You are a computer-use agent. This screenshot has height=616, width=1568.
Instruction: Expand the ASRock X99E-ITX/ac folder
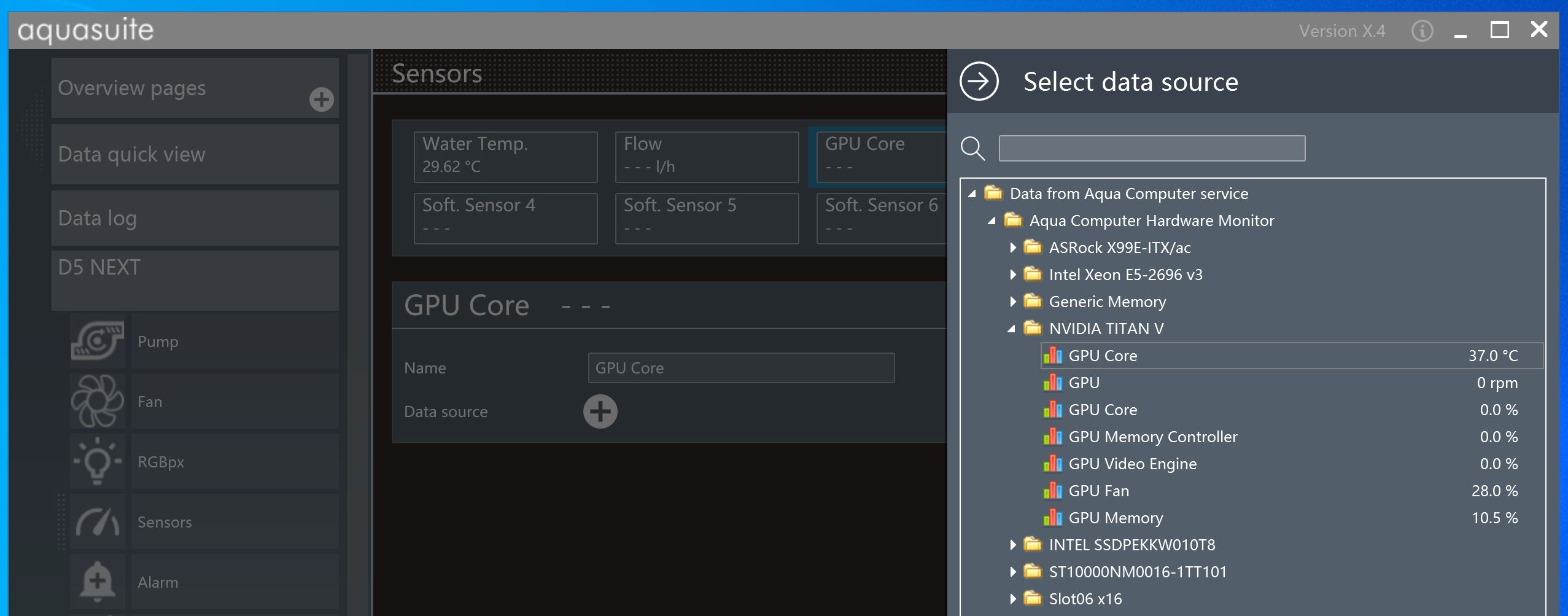tap(1013, 248)
